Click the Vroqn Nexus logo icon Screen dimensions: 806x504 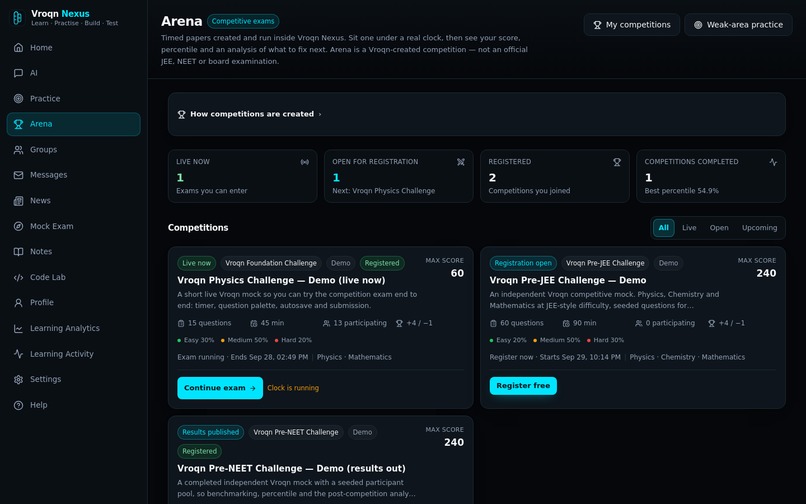point(17,17)
